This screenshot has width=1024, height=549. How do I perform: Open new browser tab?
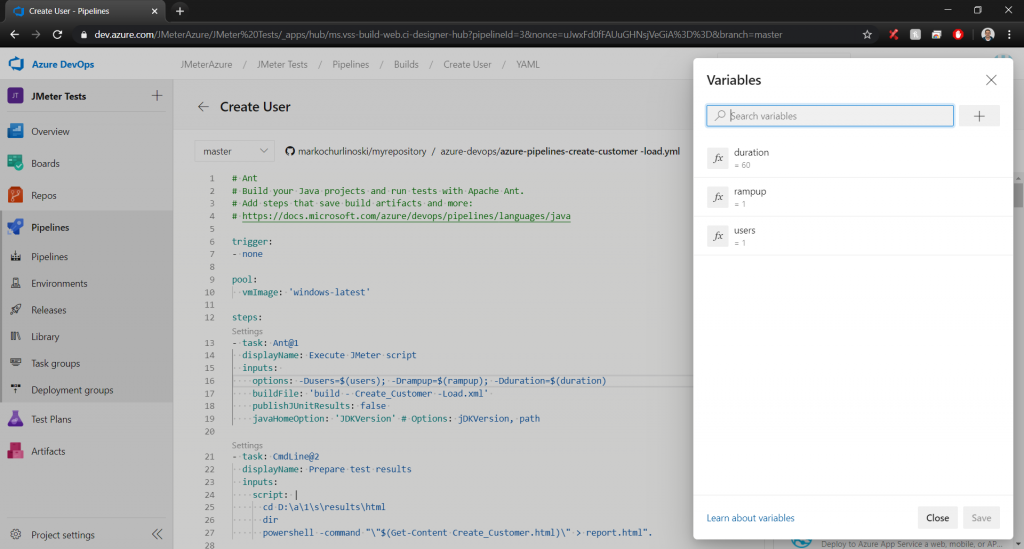pyautogui.click(x=180, y=11)
